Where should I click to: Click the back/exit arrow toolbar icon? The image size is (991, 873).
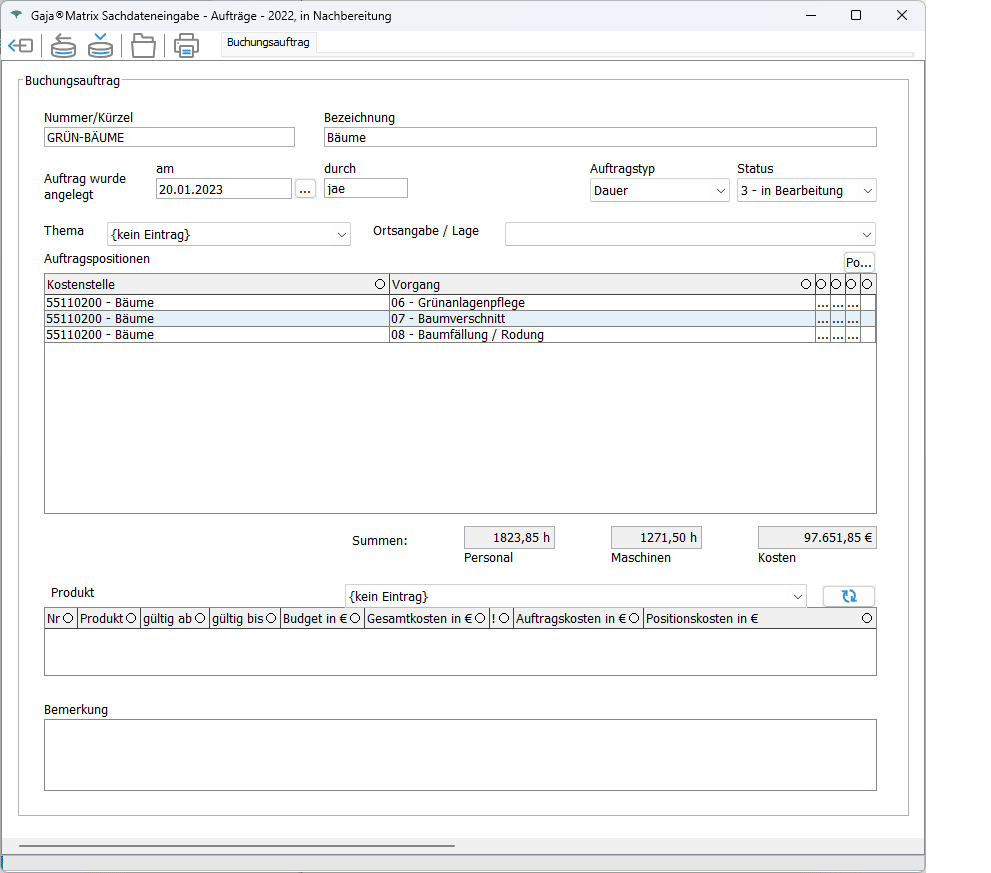click(x=21, y=46)
